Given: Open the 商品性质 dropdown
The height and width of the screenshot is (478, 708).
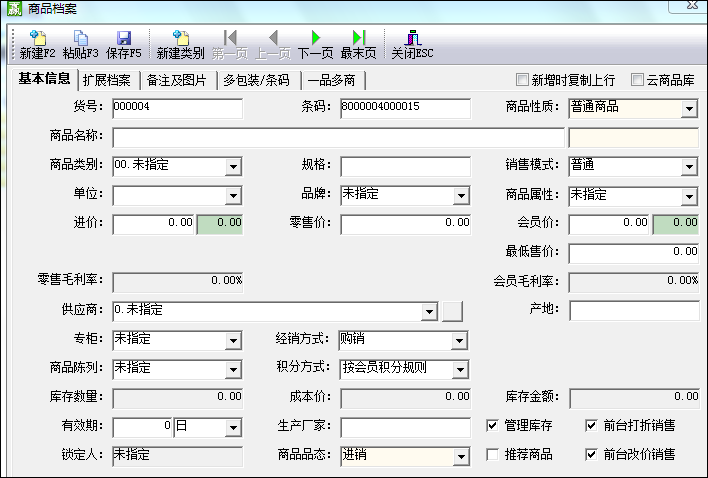Looking at the screenshot, I should [689, 109].
